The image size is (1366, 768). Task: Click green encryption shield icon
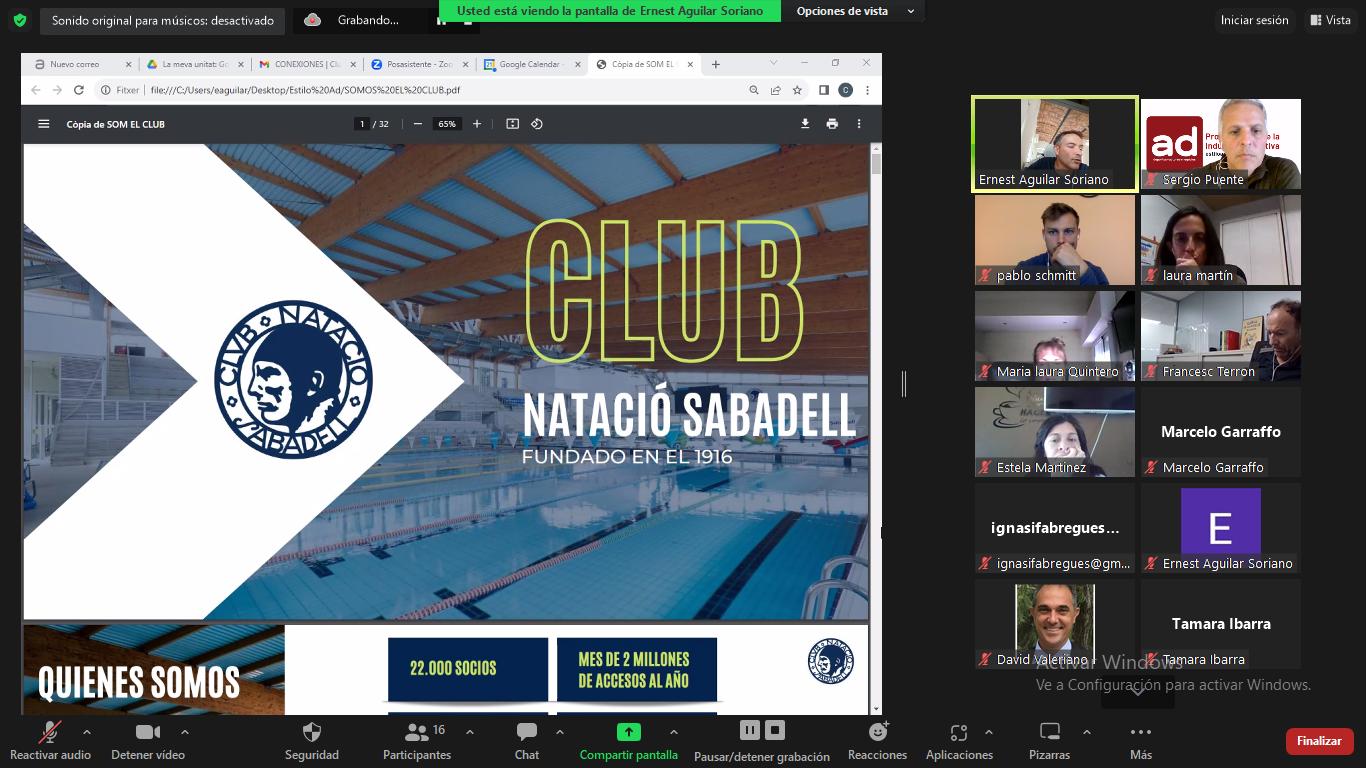coord(20,20)
